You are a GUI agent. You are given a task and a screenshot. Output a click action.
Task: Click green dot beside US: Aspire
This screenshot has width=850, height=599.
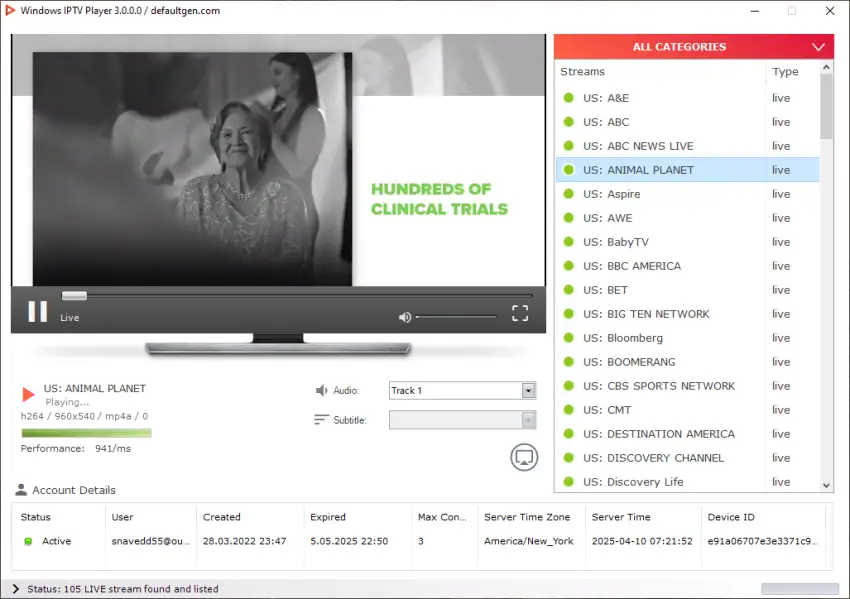click(x=569, y=194)
